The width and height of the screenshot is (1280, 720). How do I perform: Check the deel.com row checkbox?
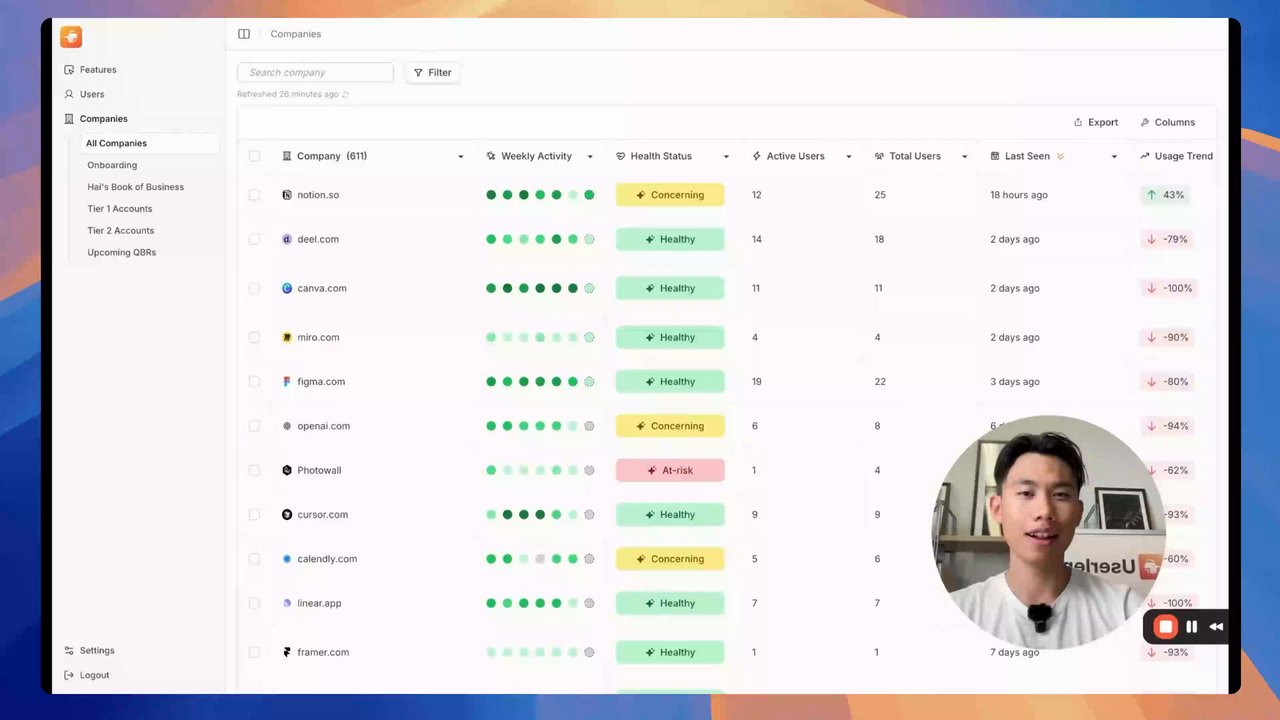pos(254,239)
